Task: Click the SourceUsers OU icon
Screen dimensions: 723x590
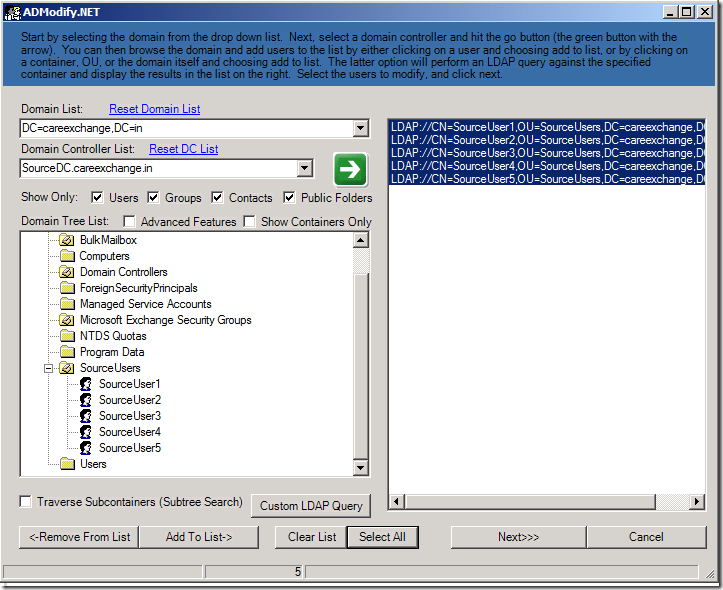Action: [x=67, y=368]
